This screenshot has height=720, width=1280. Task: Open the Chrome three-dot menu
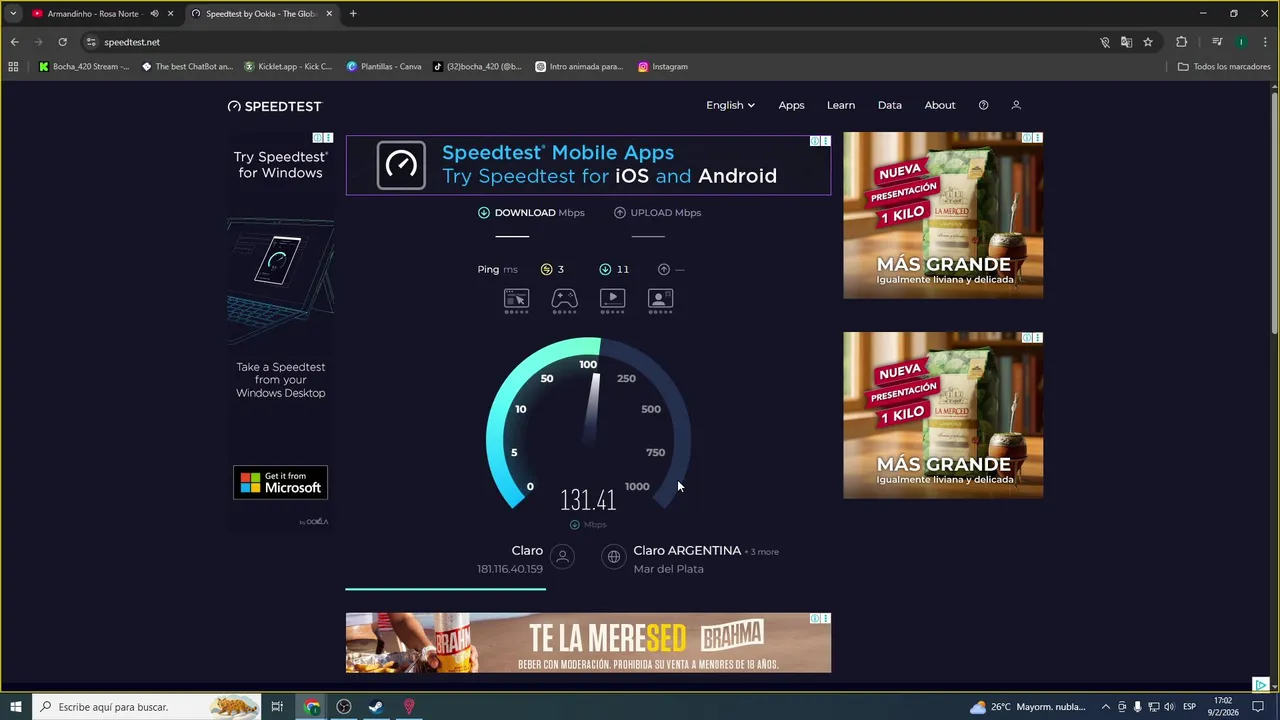(1265, 42)
